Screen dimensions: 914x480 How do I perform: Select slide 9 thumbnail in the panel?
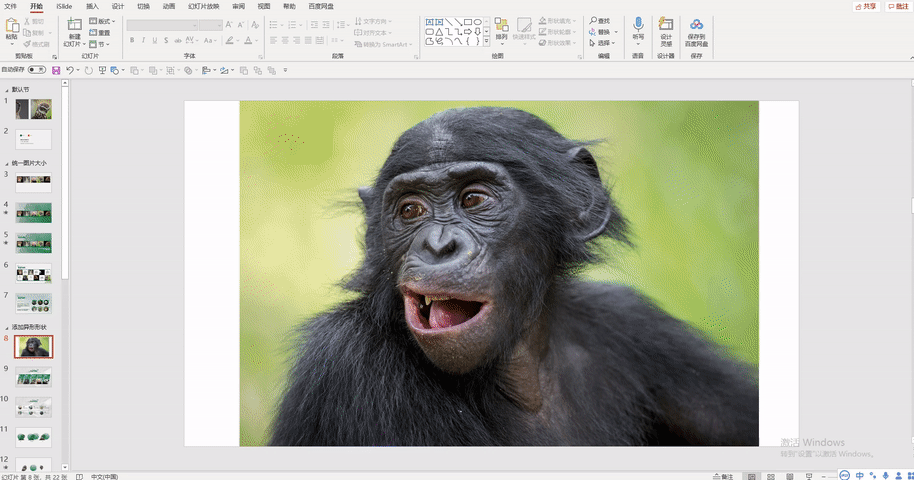click(34, 377)
